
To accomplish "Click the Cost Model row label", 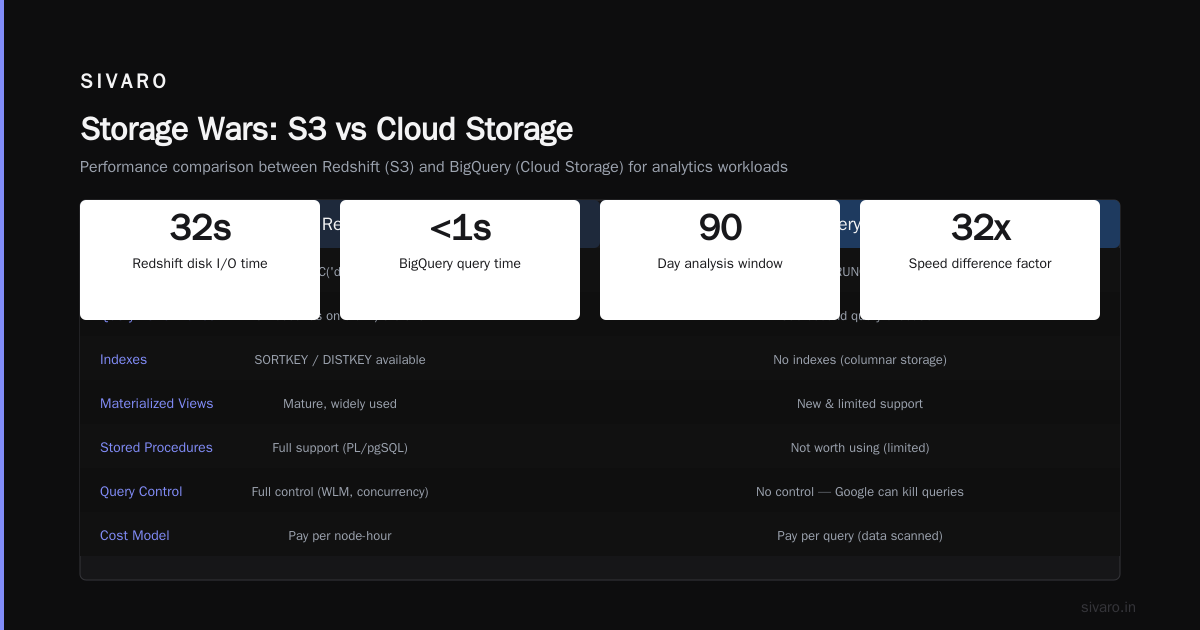I will tap(135, 536).
